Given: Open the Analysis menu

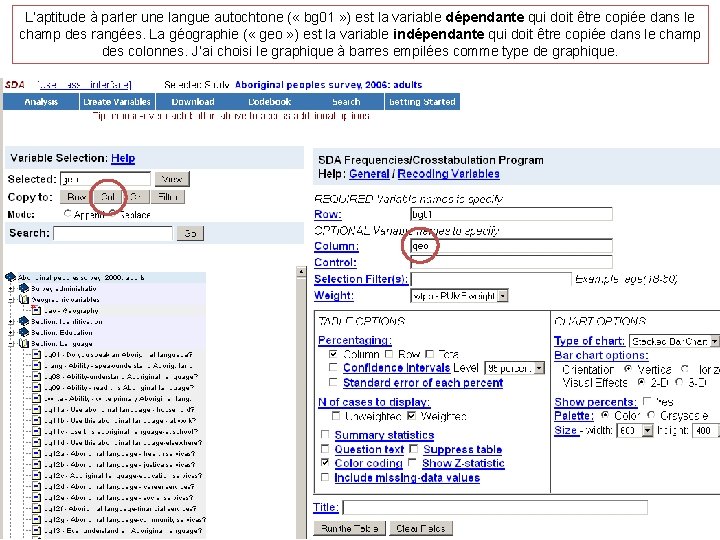Looking at the screenshot, I should pos(41,102).
